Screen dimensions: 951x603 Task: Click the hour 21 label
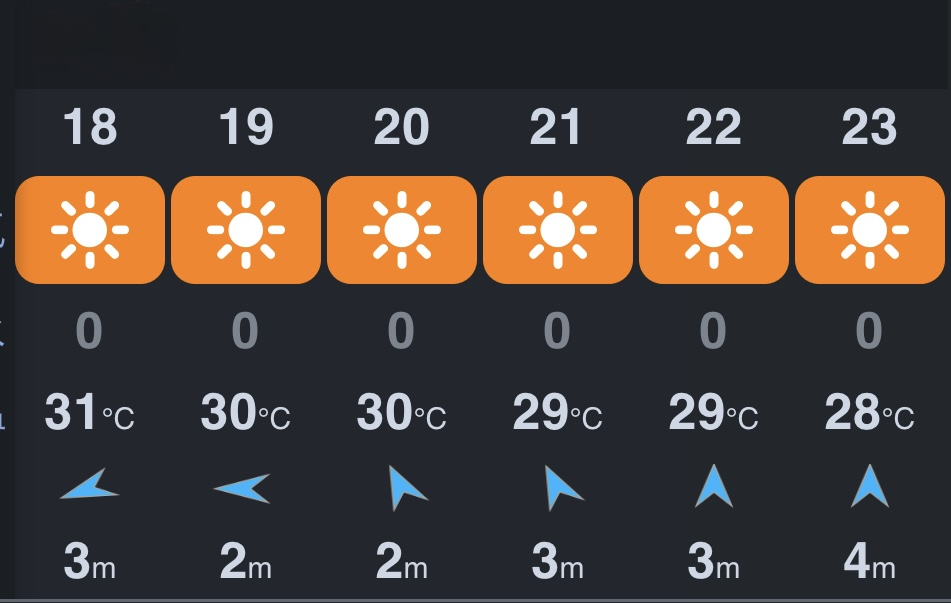(557, 128)
